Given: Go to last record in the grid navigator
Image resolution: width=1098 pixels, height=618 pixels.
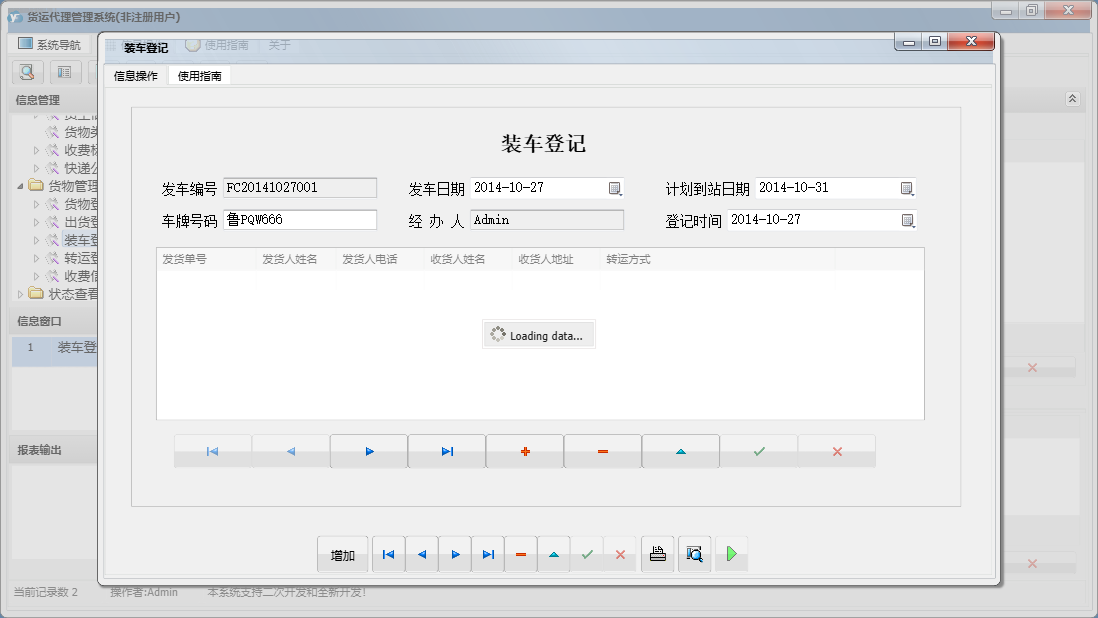Looking at the screenshot, I should point(447,452).
